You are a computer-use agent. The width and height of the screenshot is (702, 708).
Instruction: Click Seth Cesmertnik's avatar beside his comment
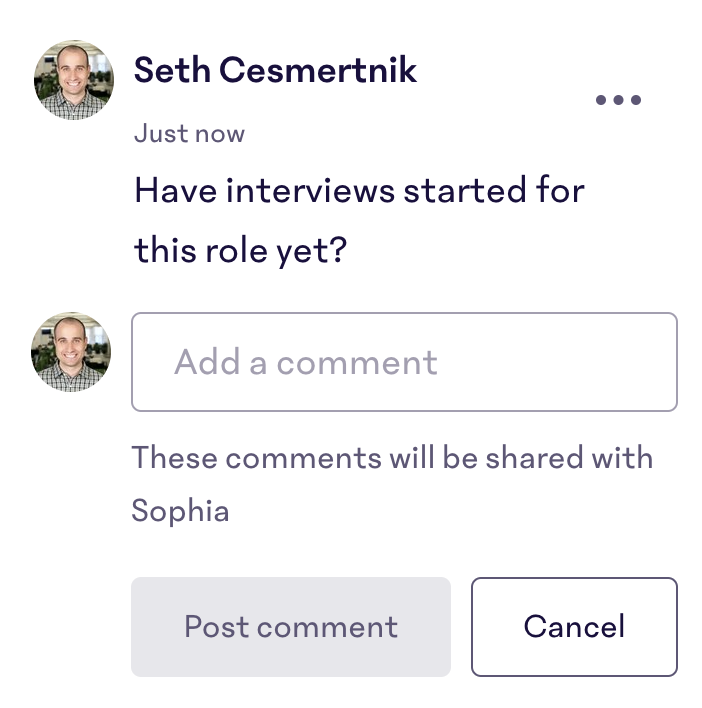[x=74, y=80]
